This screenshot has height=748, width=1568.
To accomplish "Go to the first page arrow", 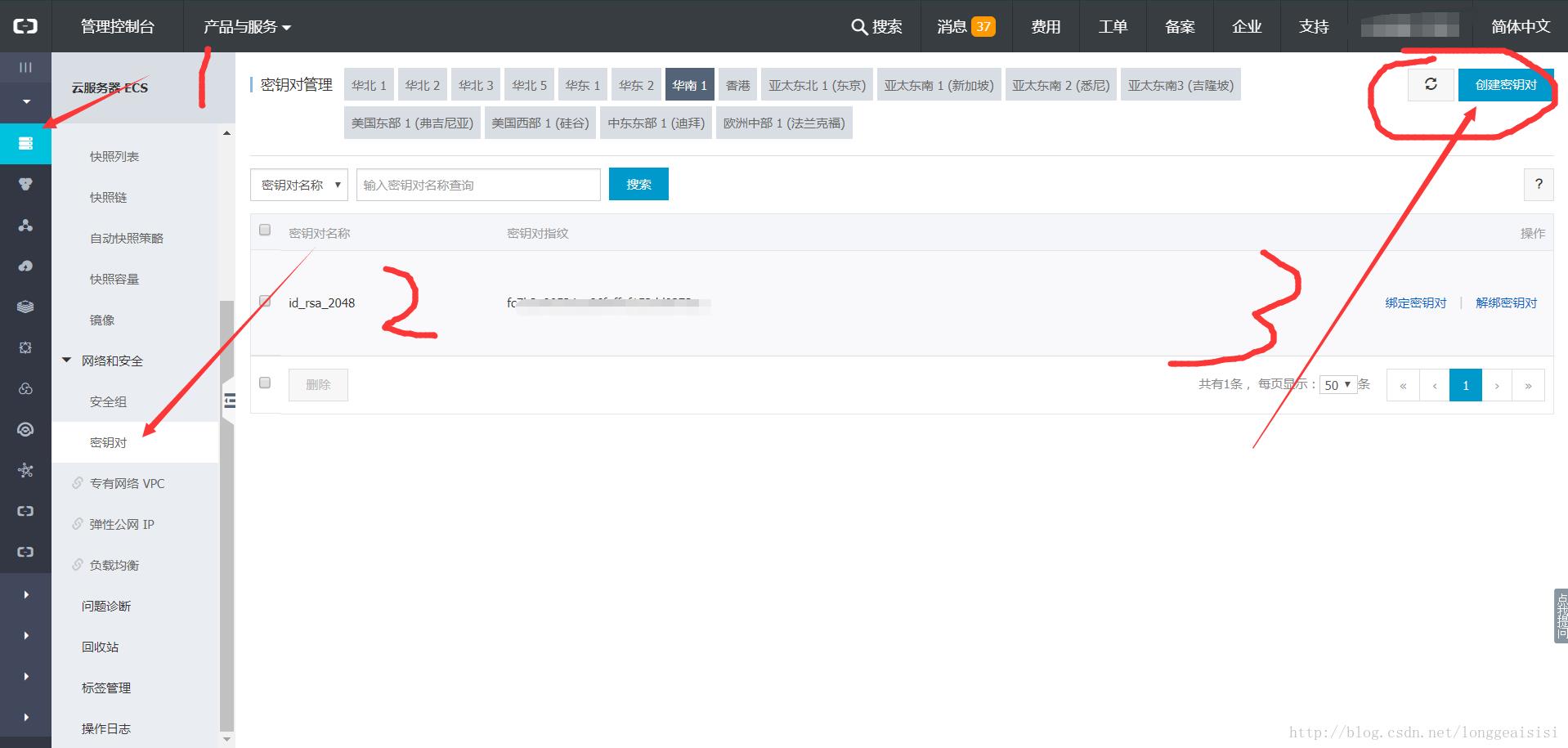I will tap(1403, 385).
